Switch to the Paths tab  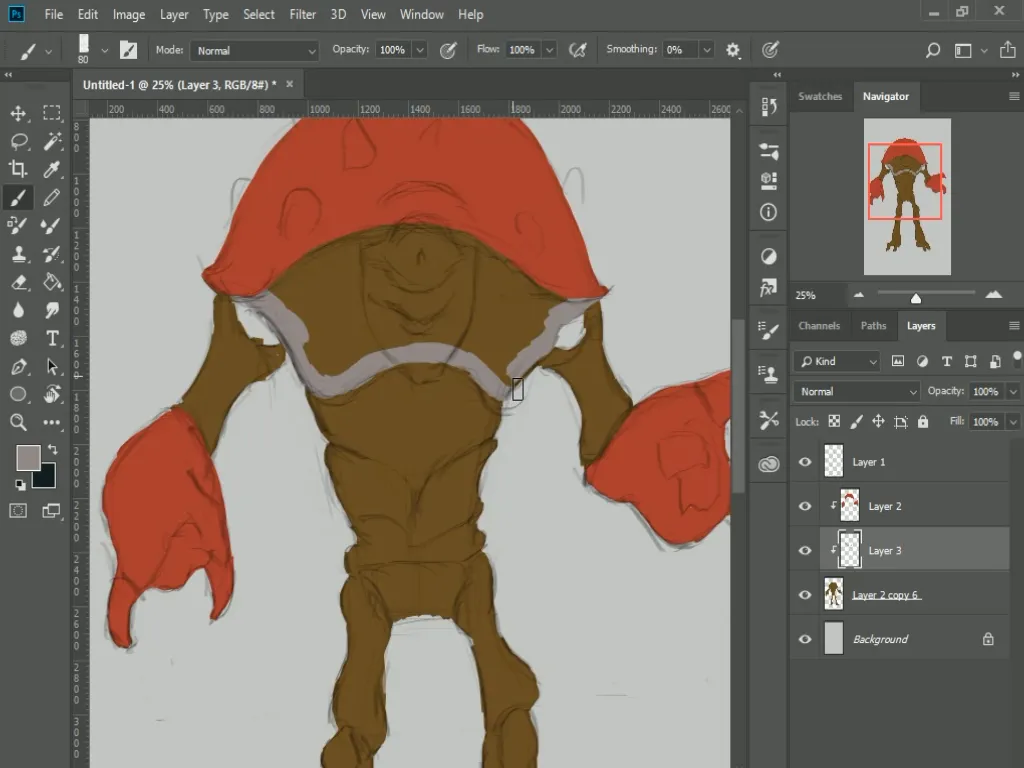(x=873, y=325)
